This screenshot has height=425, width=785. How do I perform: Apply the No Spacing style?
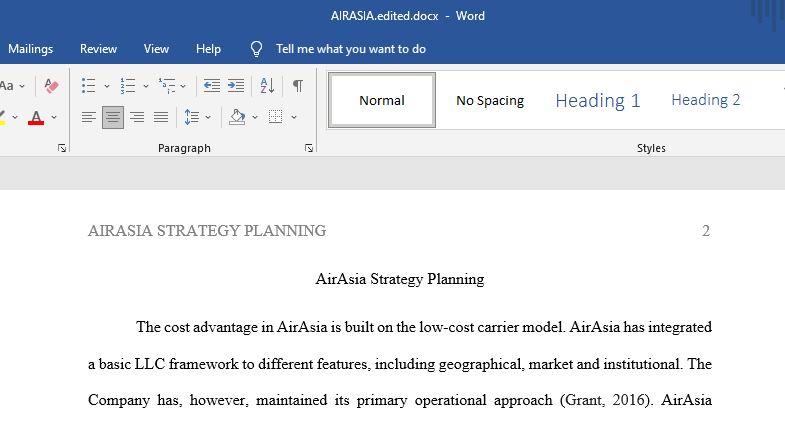(490, 101)
